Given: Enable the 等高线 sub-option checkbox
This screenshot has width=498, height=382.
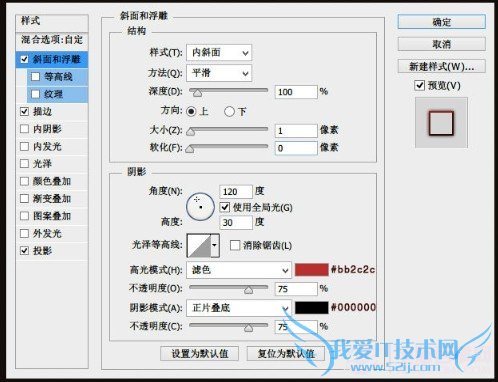Looking at the screenshot, I should tap(35, 77).
